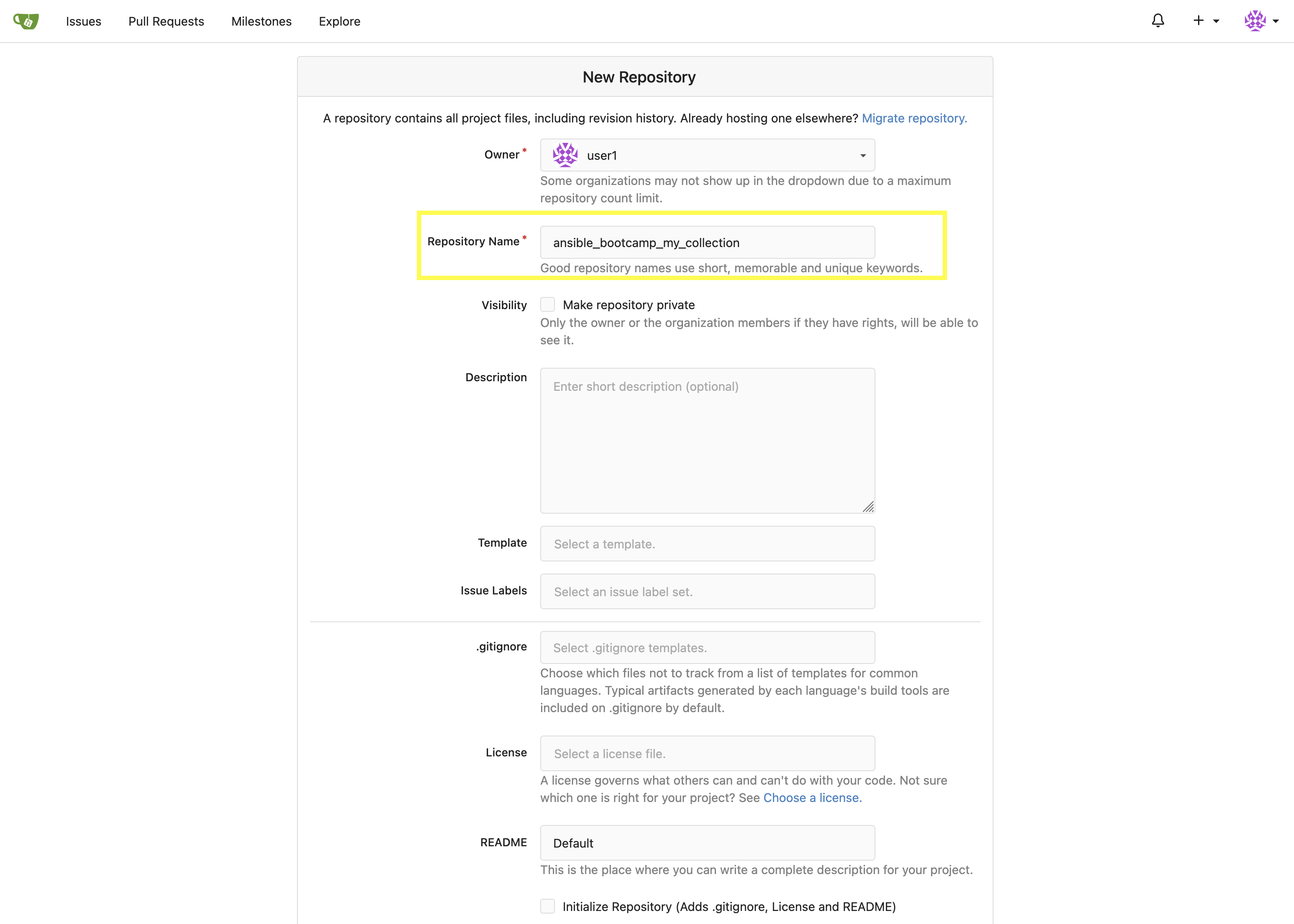This screenshot has width=1294, height=924.
Task: Click the short description text area
Action: pos(707,441)
